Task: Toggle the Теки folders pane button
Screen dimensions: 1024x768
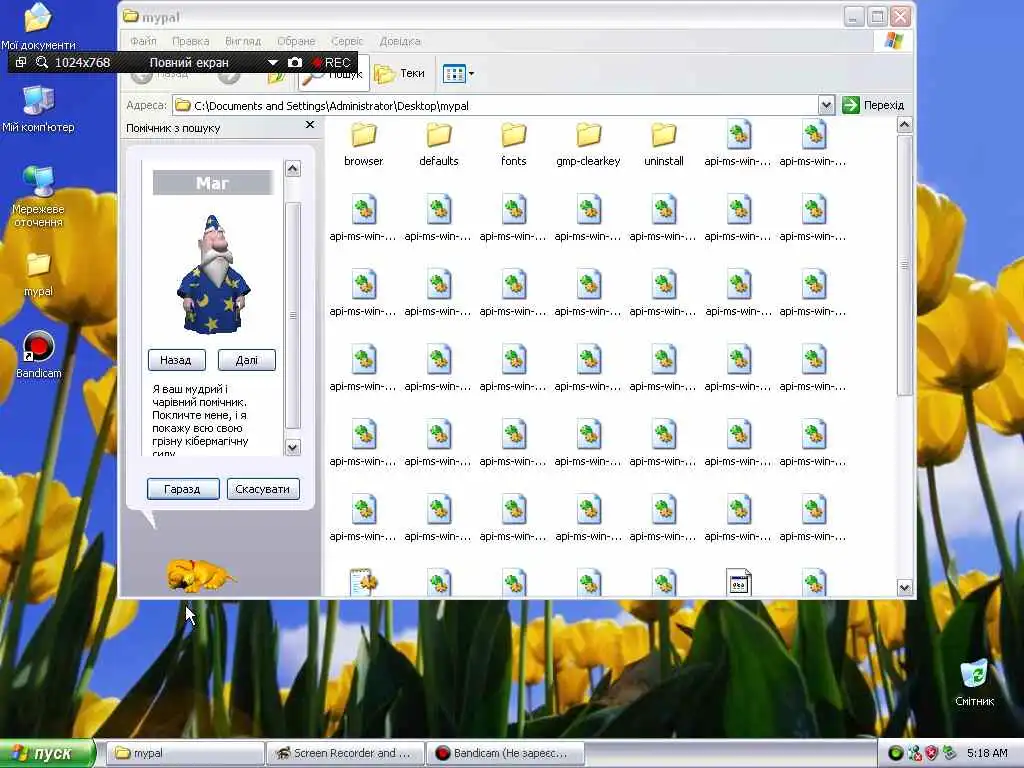Action: click(x=400, y=74)
